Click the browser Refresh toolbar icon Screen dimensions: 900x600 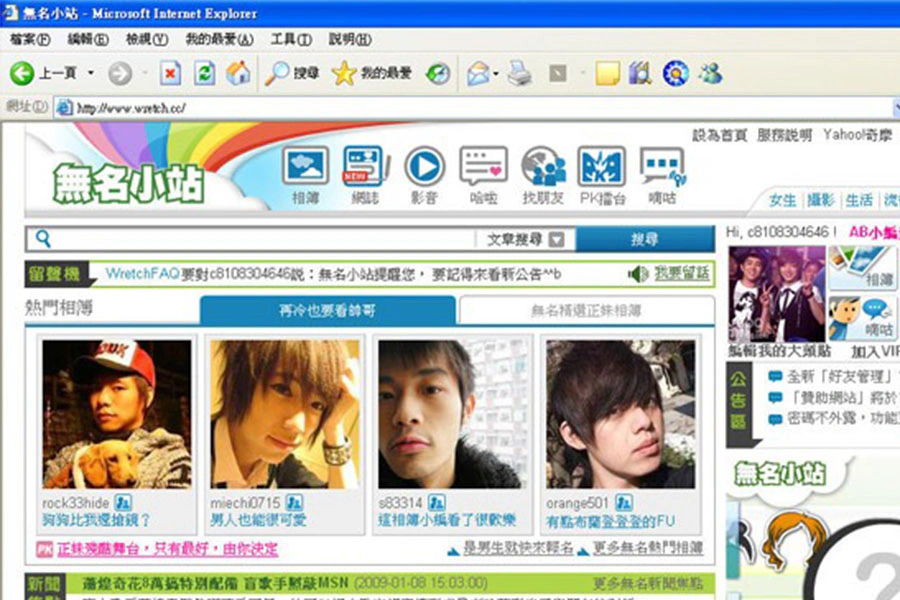click(204, 73)
